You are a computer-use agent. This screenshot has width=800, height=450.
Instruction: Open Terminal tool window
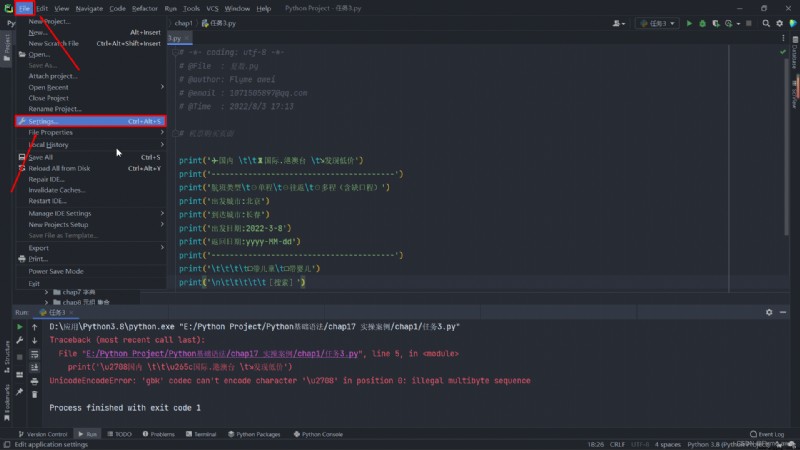[x=201, y=434]
